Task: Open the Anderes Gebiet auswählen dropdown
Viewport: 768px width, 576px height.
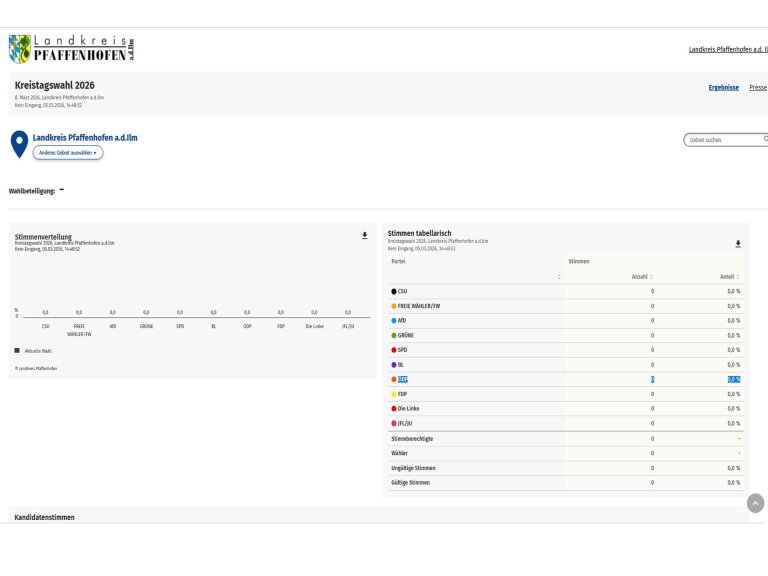Action: coord(68,153)
